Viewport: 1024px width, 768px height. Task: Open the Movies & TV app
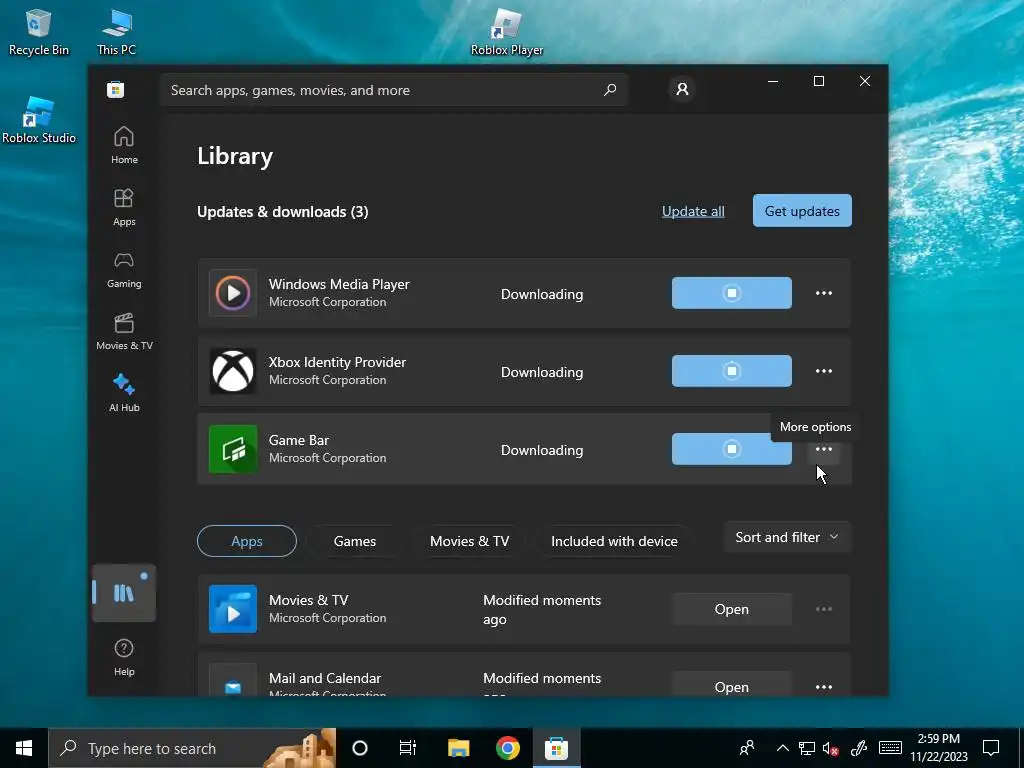pyautogui.click(x=731, y=609)
